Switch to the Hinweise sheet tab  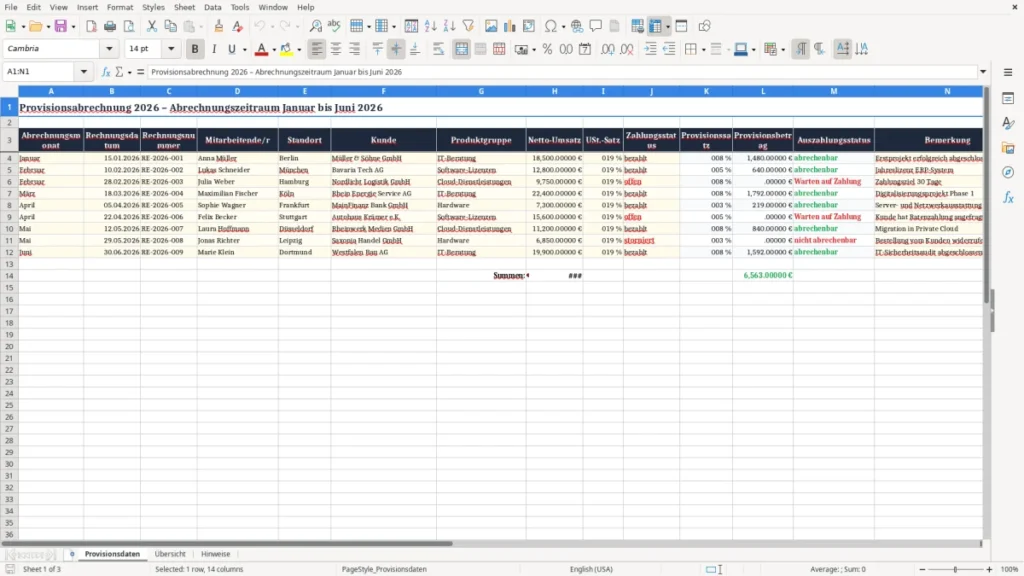point(216,554)
